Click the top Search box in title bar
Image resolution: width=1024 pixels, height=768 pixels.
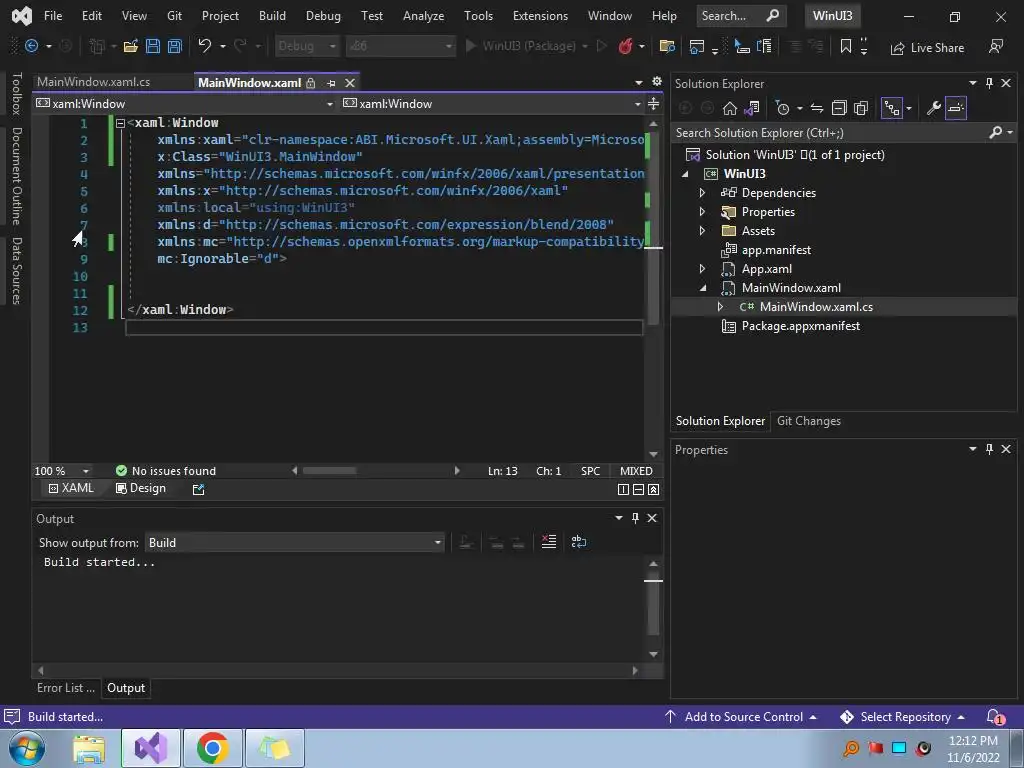click(740, 16)
